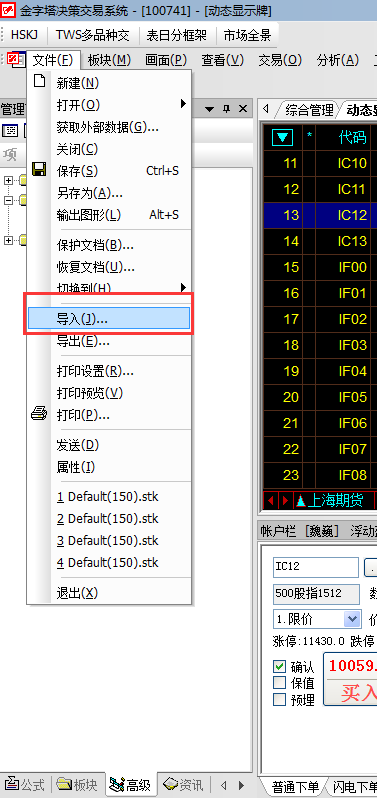377x799 pixels.
Task: Select the 上海期货 market tab
Action: (x=334, y=501)
